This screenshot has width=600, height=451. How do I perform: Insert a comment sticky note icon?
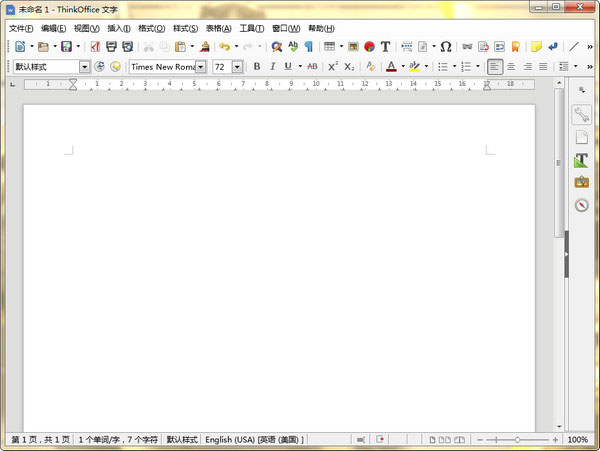pos(536,47)
